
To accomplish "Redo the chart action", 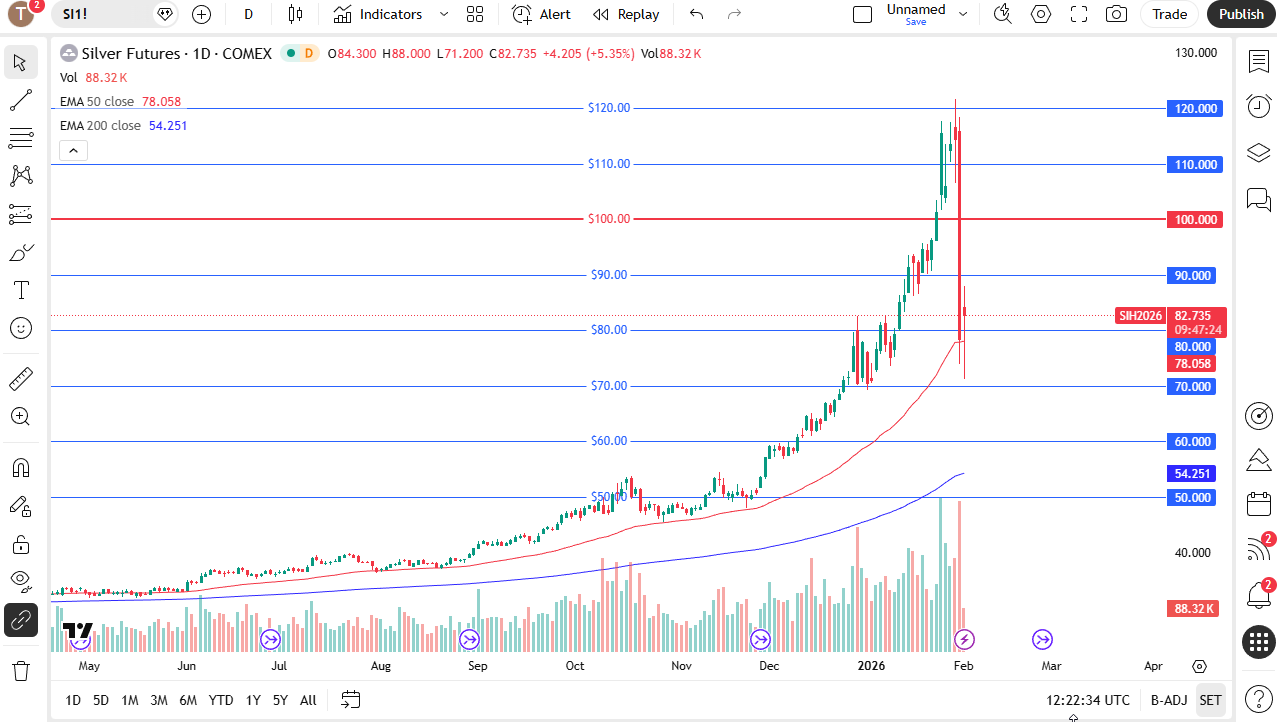I will point(735,14).
